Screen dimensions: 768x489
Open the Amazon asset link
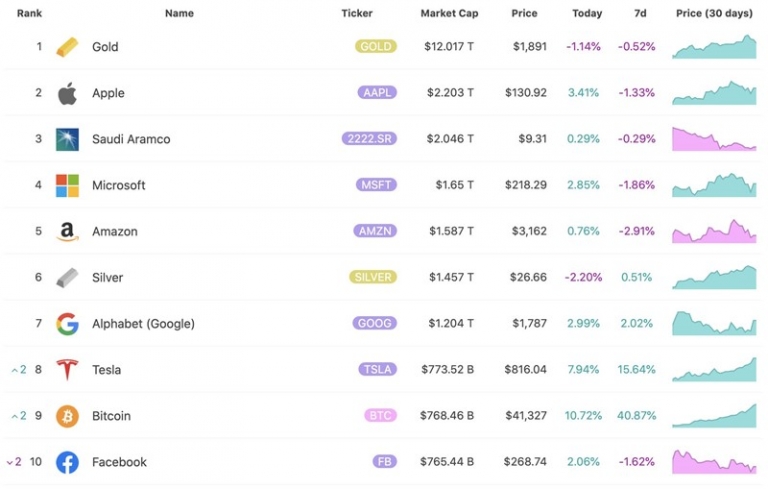tap(115, 231)
